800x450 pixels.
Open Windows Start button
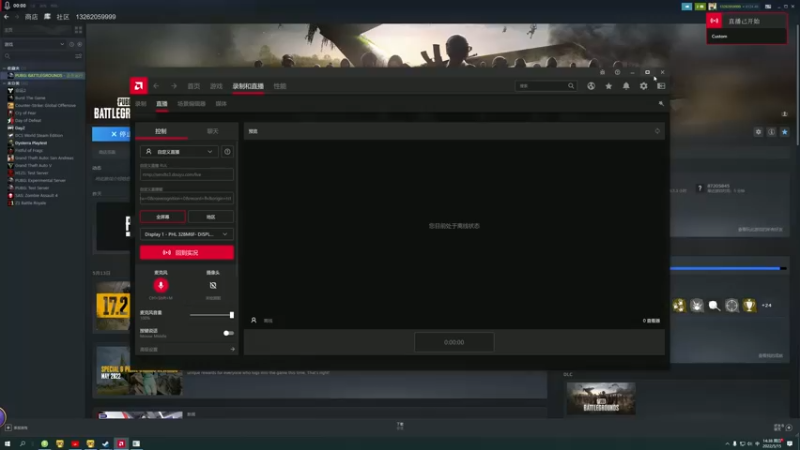[x=7, y=444]
